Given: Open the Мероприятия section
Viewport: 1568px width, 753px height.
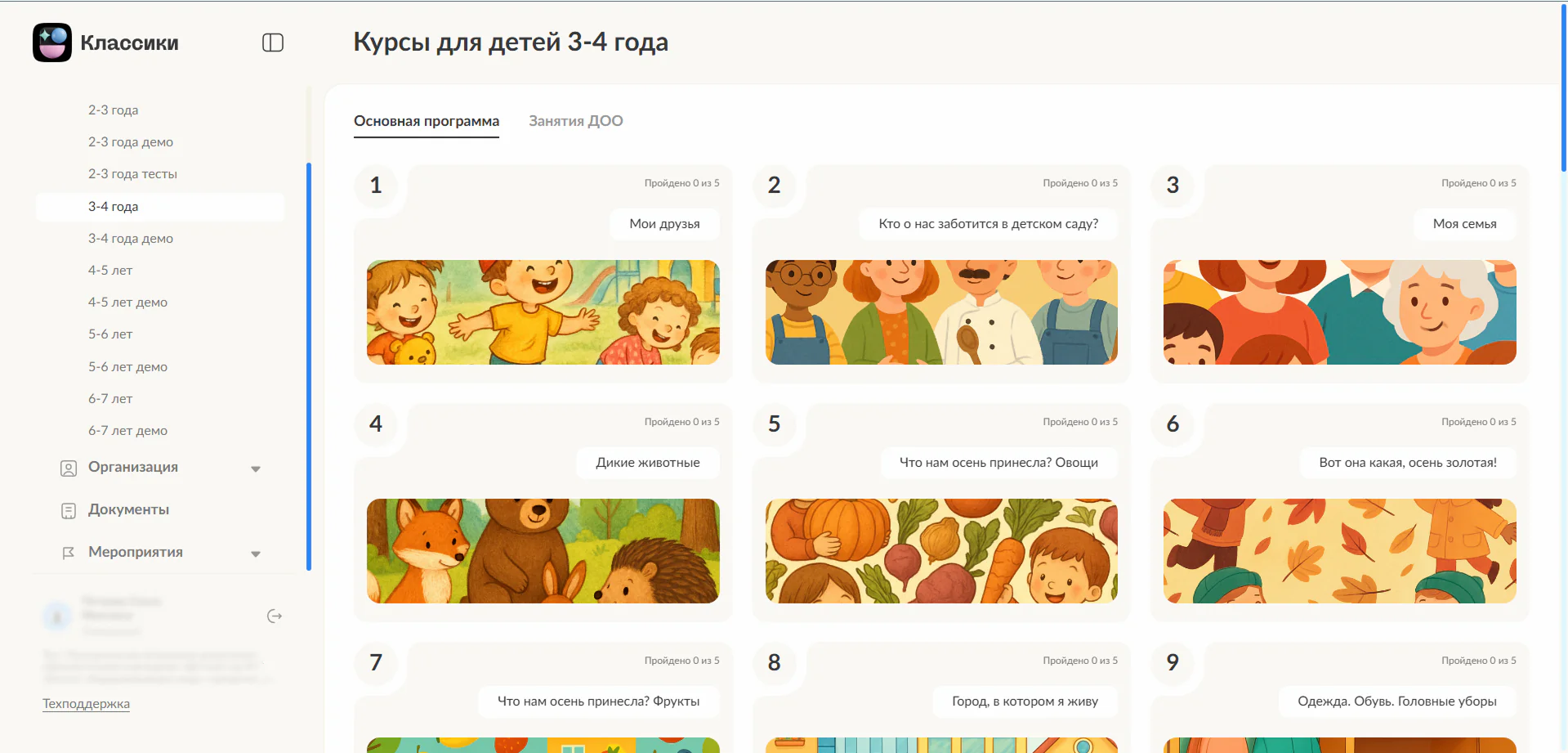Looking at the screenshot, I should click(x=136, y=552).
